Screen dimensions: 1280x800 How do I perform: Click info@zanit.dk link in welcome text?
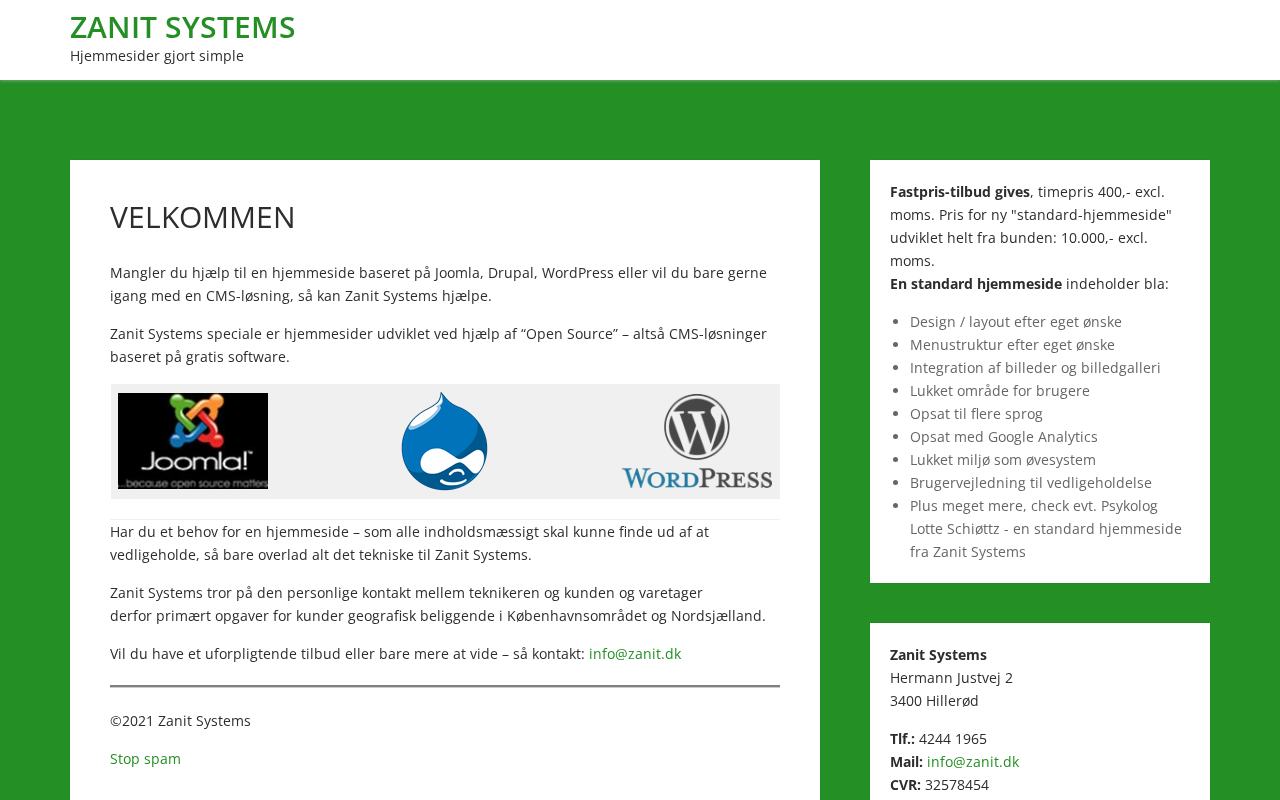[635, 654]
